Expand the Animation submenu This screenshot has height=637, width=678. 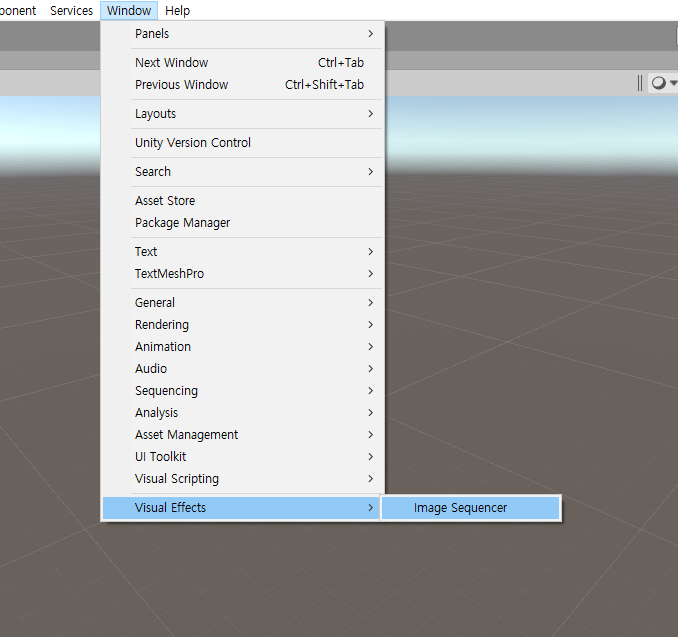tap(243, 347)
